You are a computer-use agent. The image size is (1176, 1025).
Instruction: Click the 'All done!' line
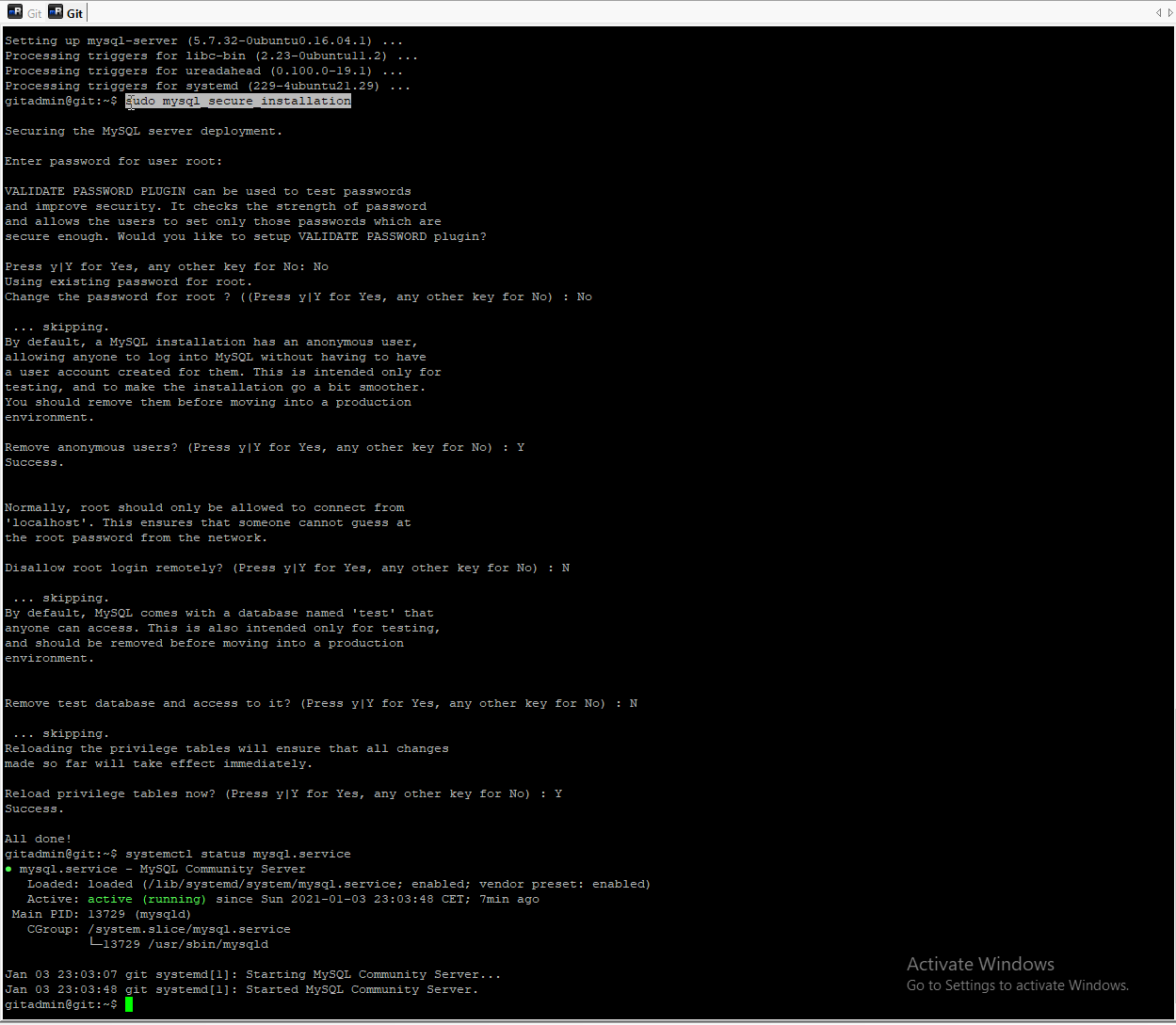tap(38, 839)
